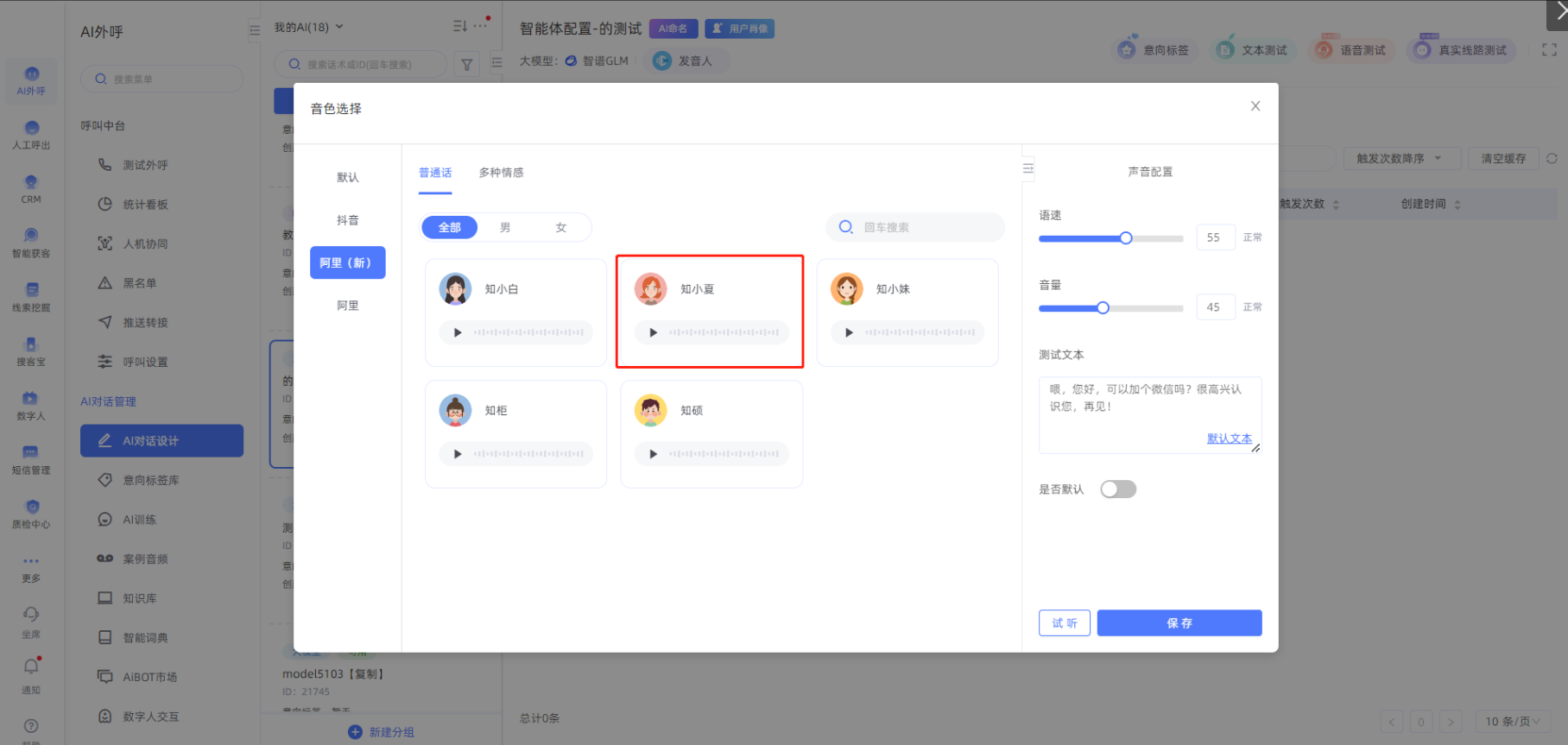Switch to the 多种情感 tab
Viewport: 1568px width, 745px height.
click(501, 173)
